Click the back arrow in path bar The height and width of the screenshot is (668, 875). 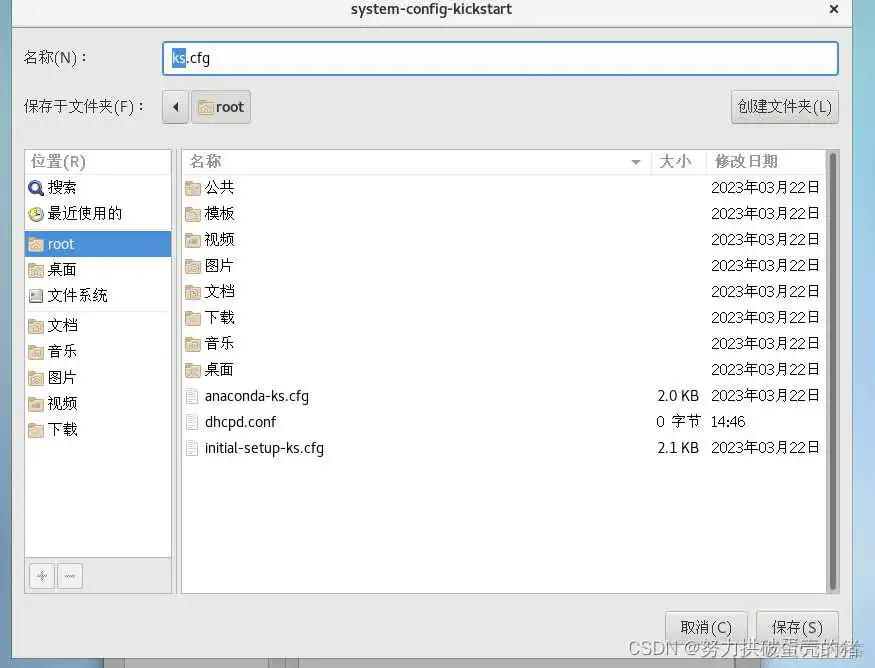(x=175, y=107)
